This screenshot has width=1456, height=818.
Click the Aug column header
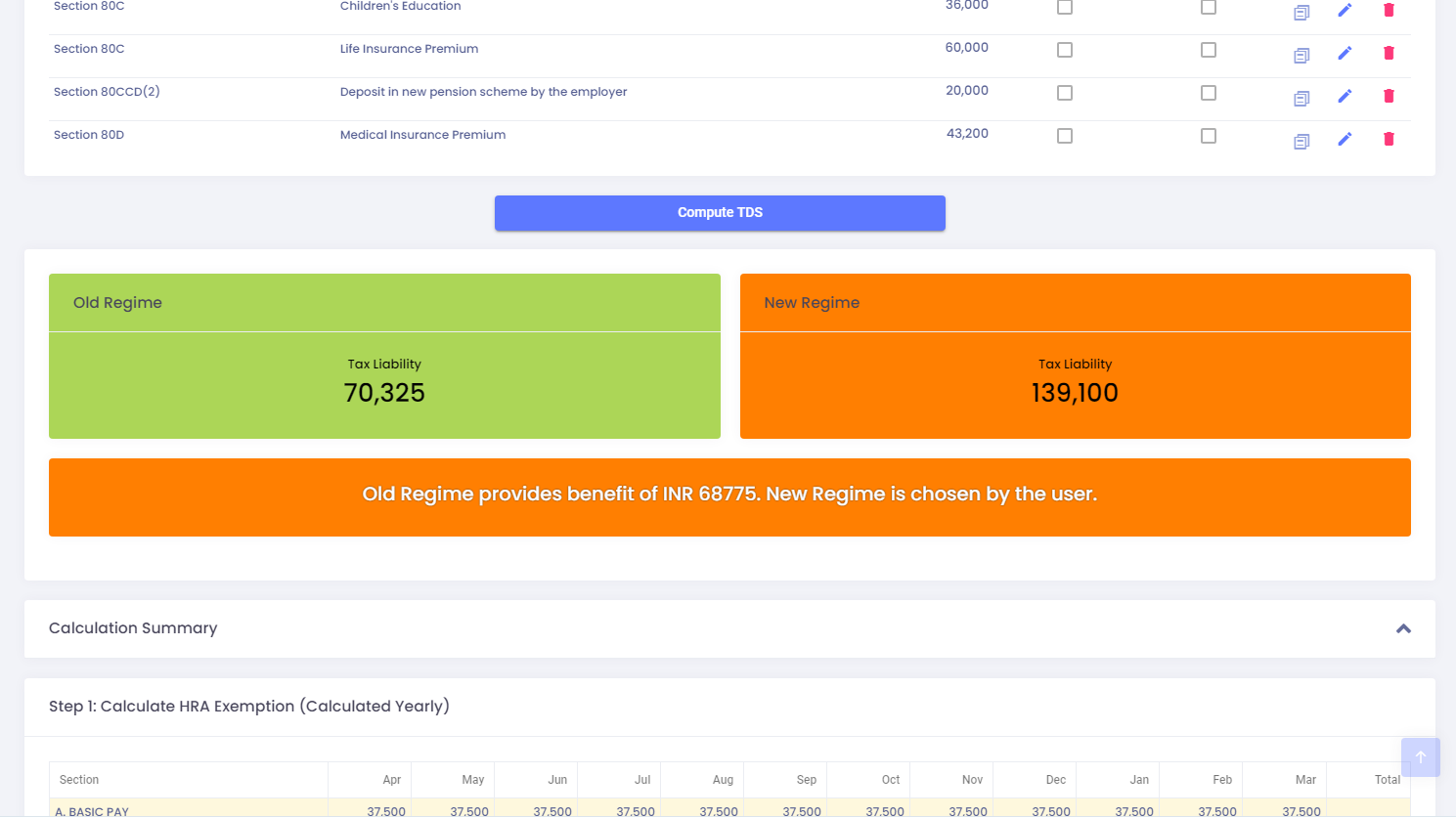click(723, 780)
